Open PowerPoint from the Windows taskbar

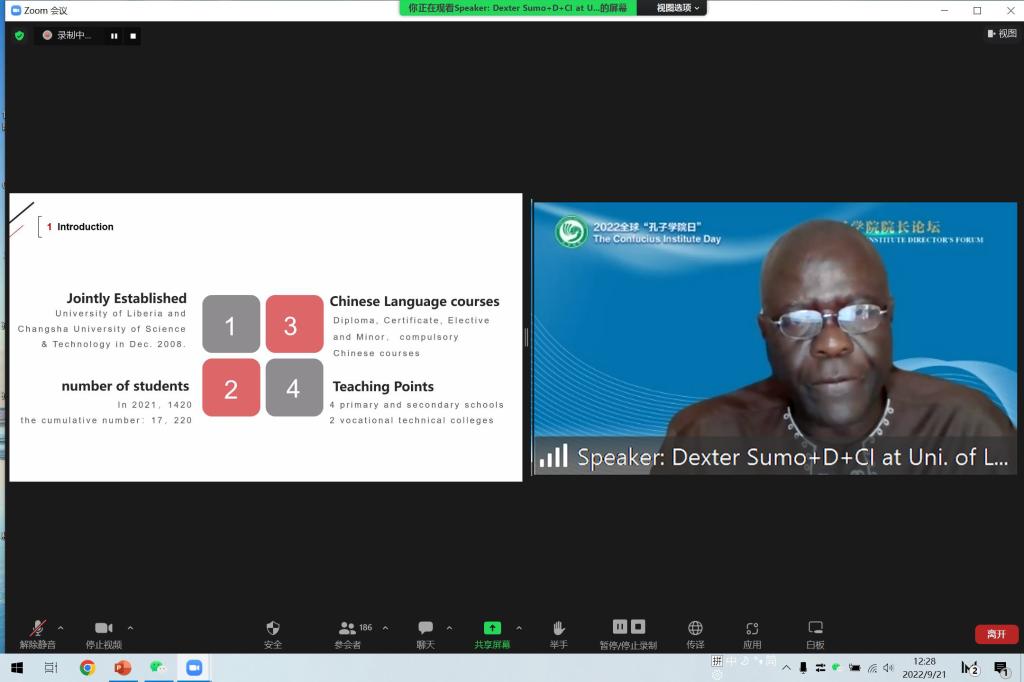coord(123,667)
